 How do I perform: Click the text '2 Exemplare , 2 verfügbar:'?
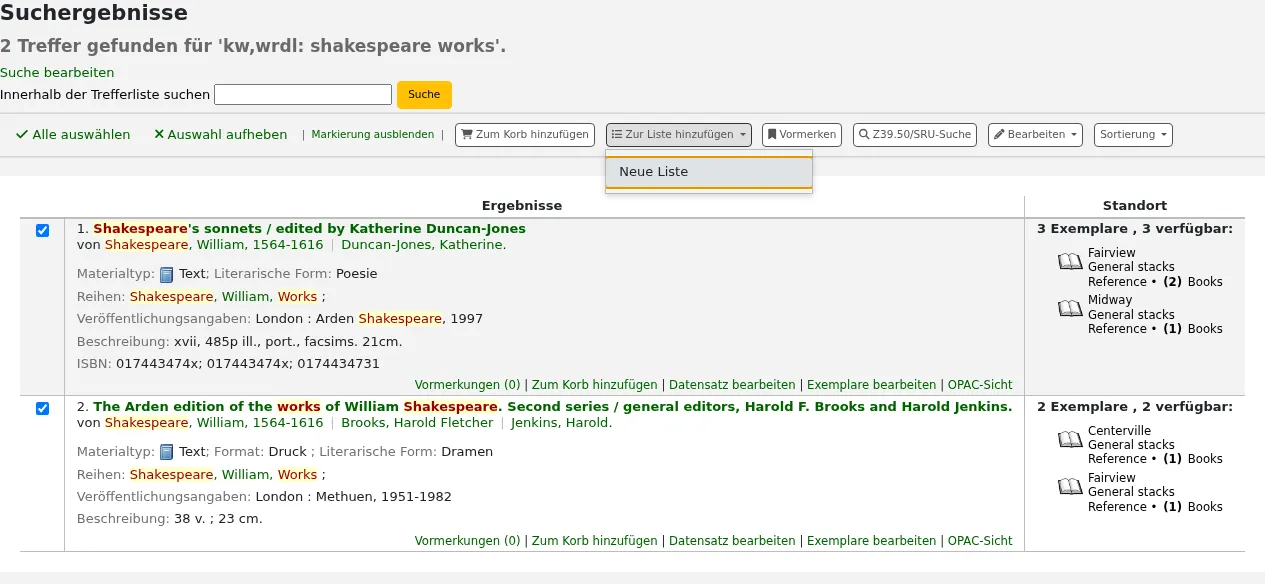[1135, 406]
